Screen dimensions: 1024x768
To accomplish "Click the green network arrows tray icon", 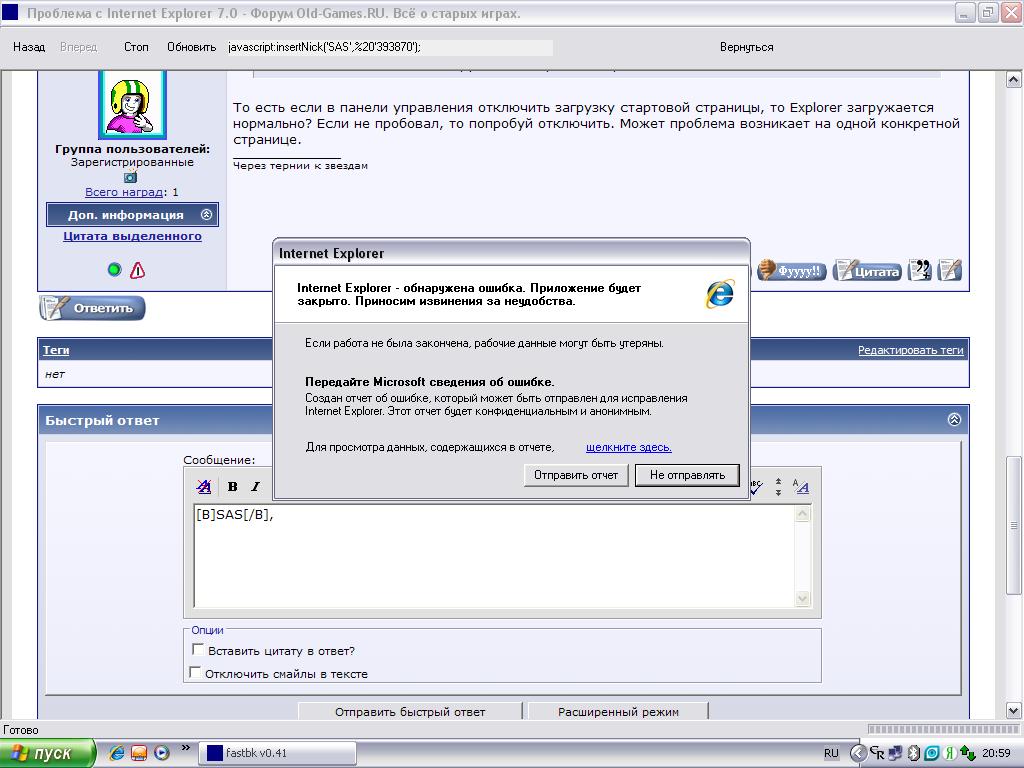I will 968,753.
